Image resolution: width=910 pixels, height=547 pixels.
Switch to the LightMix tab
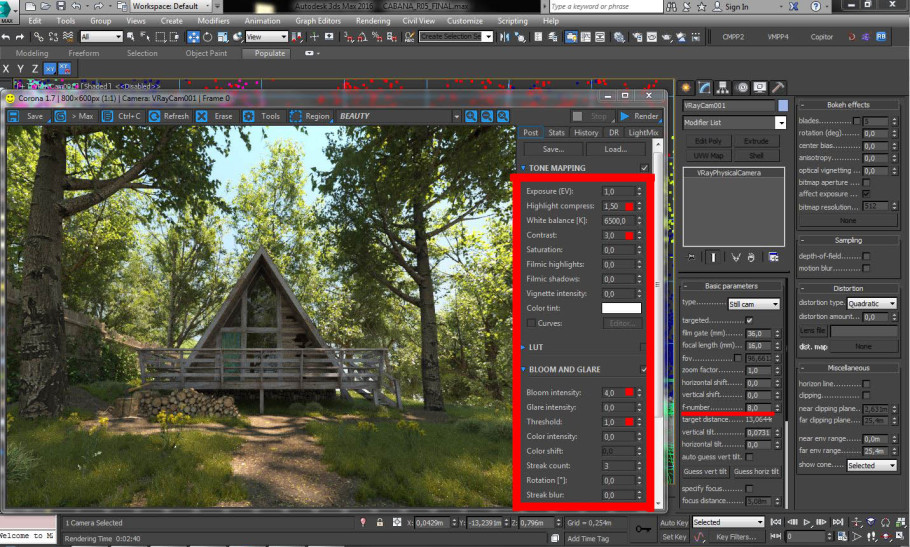(x=643, y=132)
